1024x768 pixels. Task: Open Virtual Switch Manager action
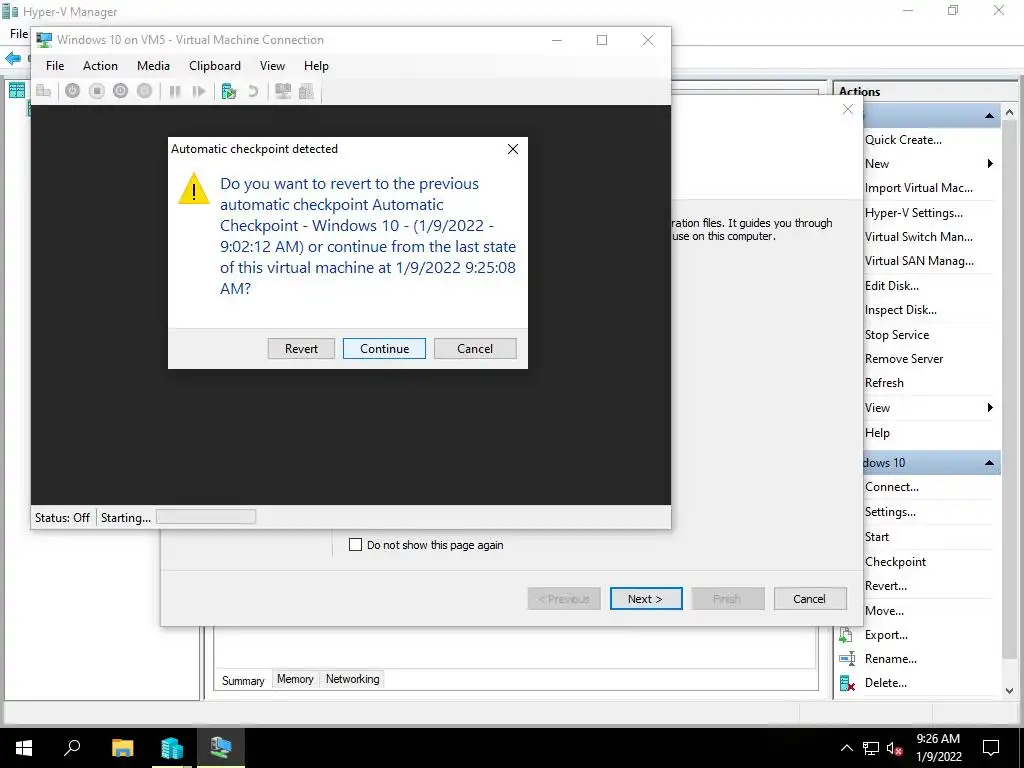coord(919,236)
